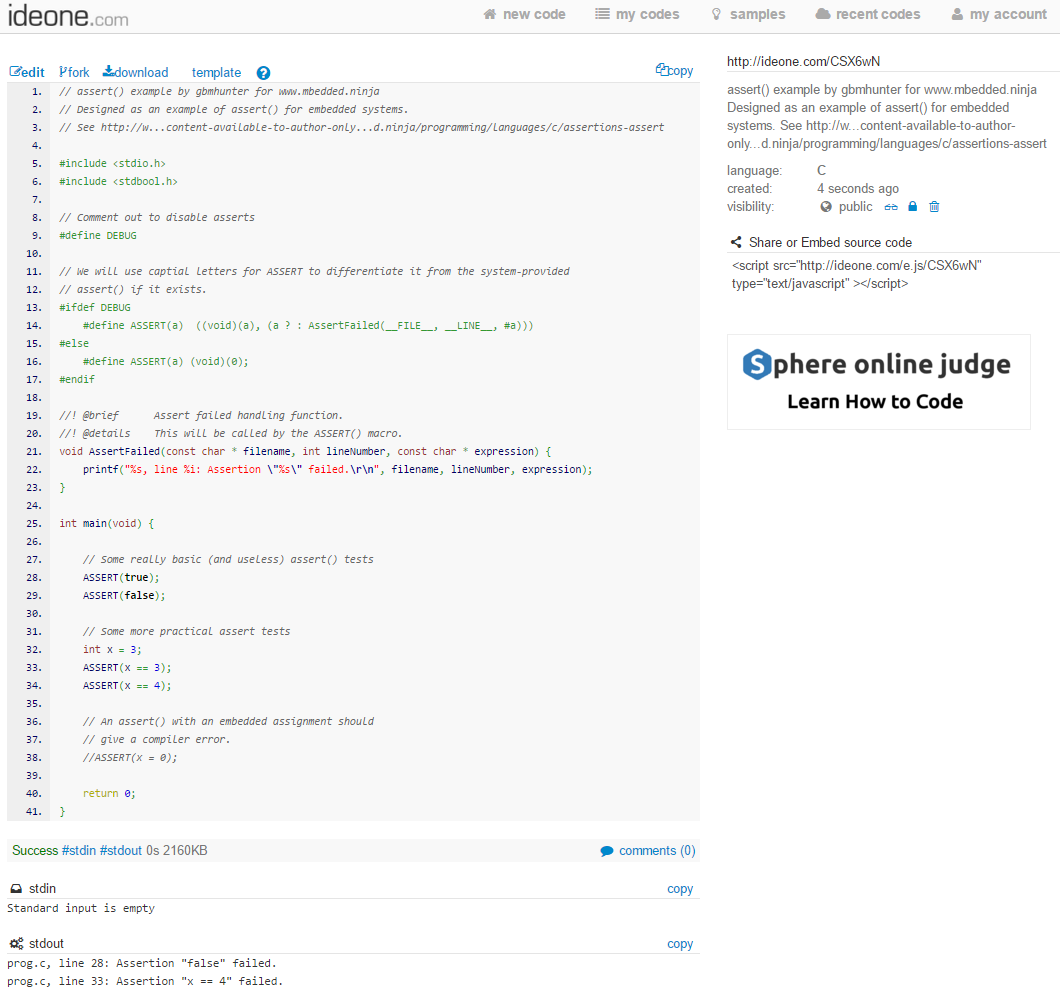Open the template help question mark icon

[x=262, y=72]
